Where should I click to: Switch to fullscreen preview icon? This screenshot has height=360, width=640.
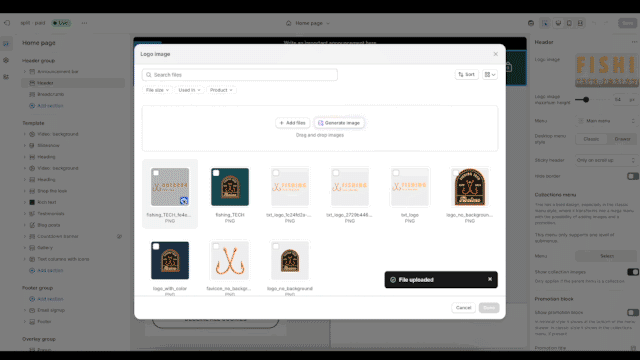tap(580, 23)
